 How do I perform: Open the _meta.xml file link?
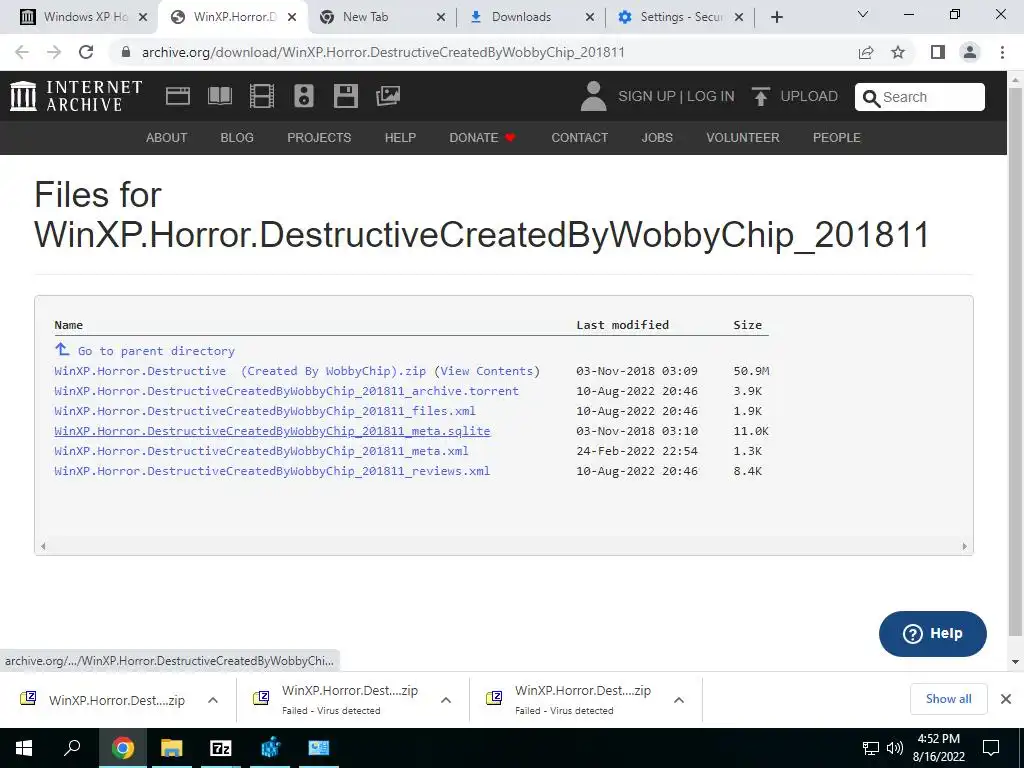tap(261, 451)
